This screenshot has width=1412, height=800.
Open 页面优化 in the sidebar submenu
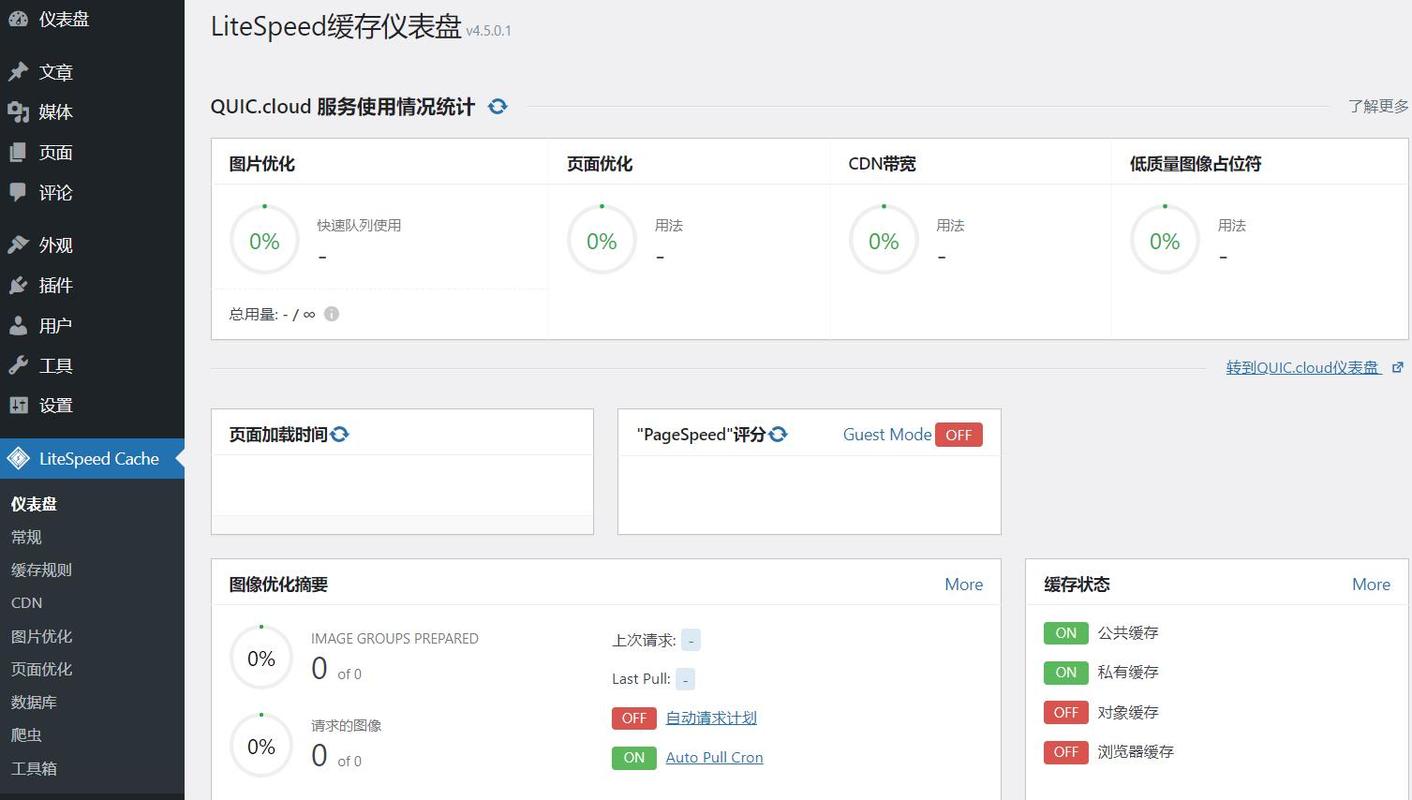point(41,669)
